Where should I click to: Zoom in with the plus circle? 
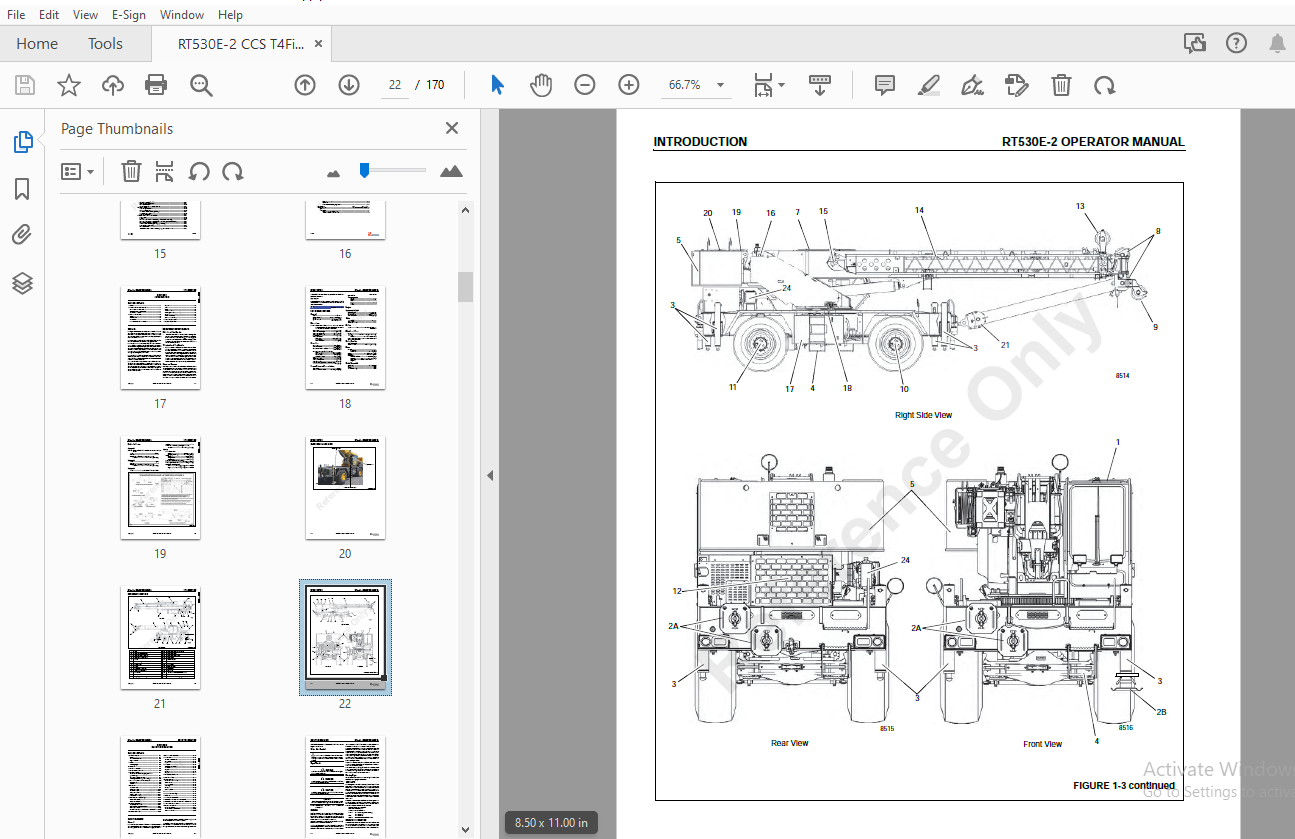[629, 85]
